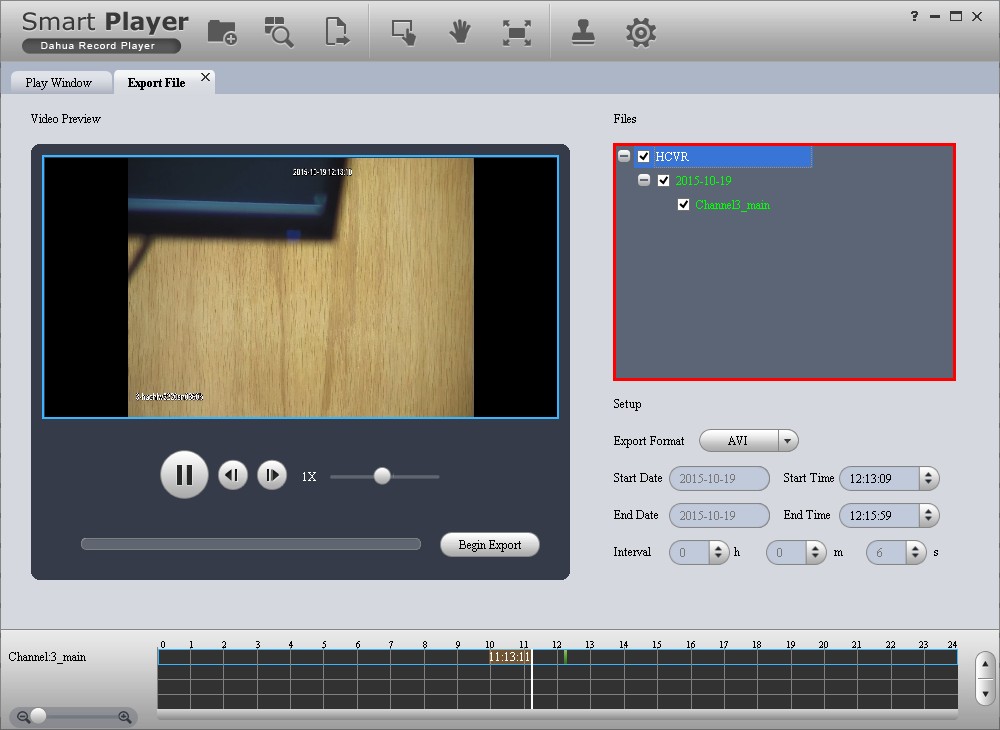
Task: Step to previous frame button
Action: 233,475
